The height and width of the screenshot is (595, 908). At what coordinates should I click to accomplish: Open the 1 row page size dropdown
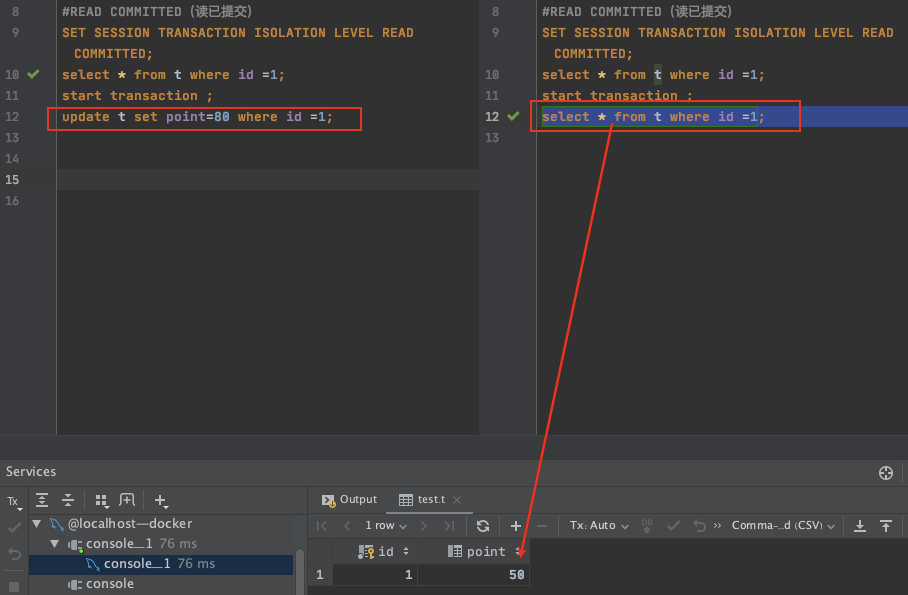[x=386, y=525]
